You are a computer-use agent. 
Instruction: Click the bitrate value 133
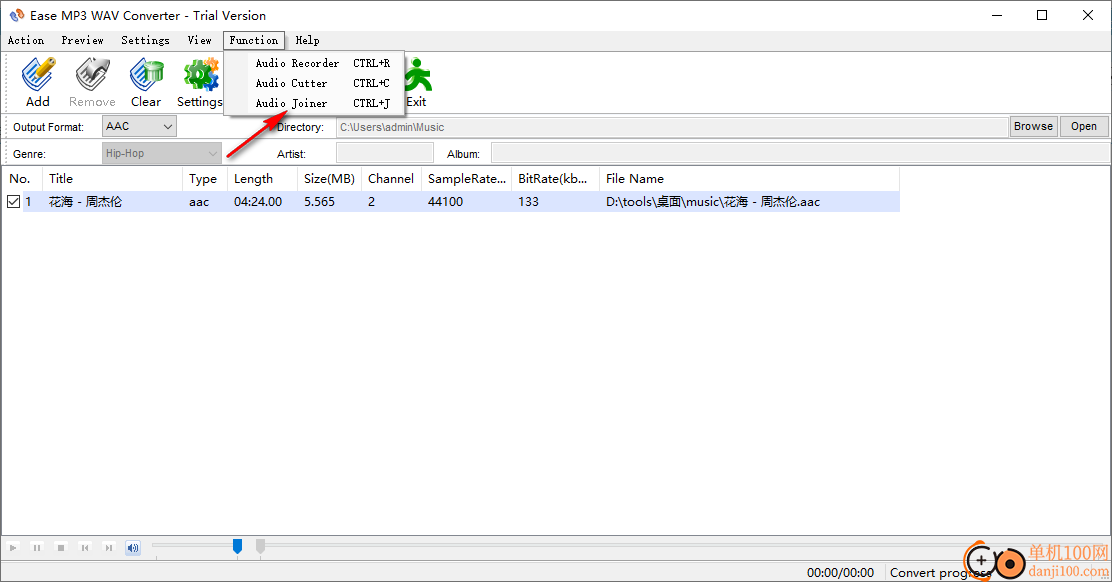[528, 202]
